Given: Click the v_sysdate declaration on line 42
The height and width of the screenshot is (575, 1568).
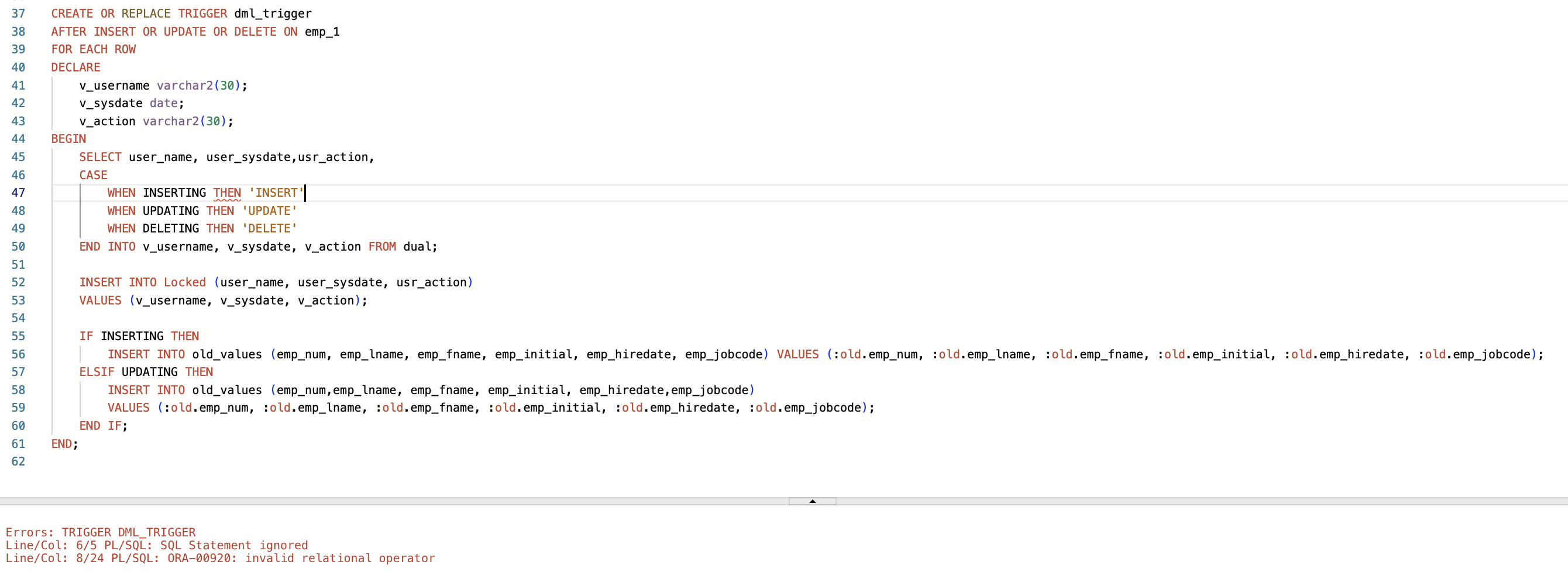Looking at the screenshot, I should 111,104.
